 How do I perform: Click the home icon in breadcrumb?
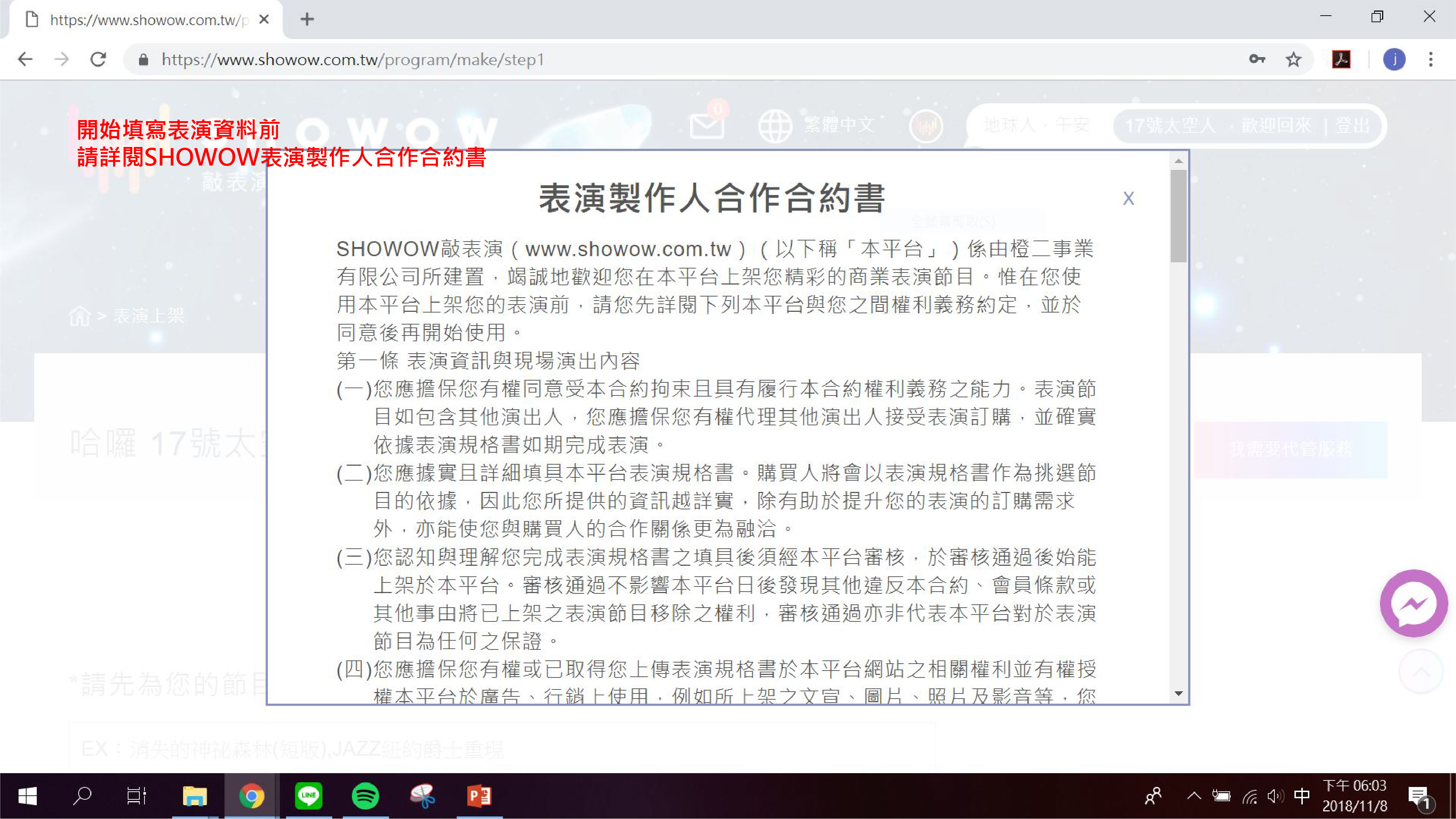coord(79,315)
